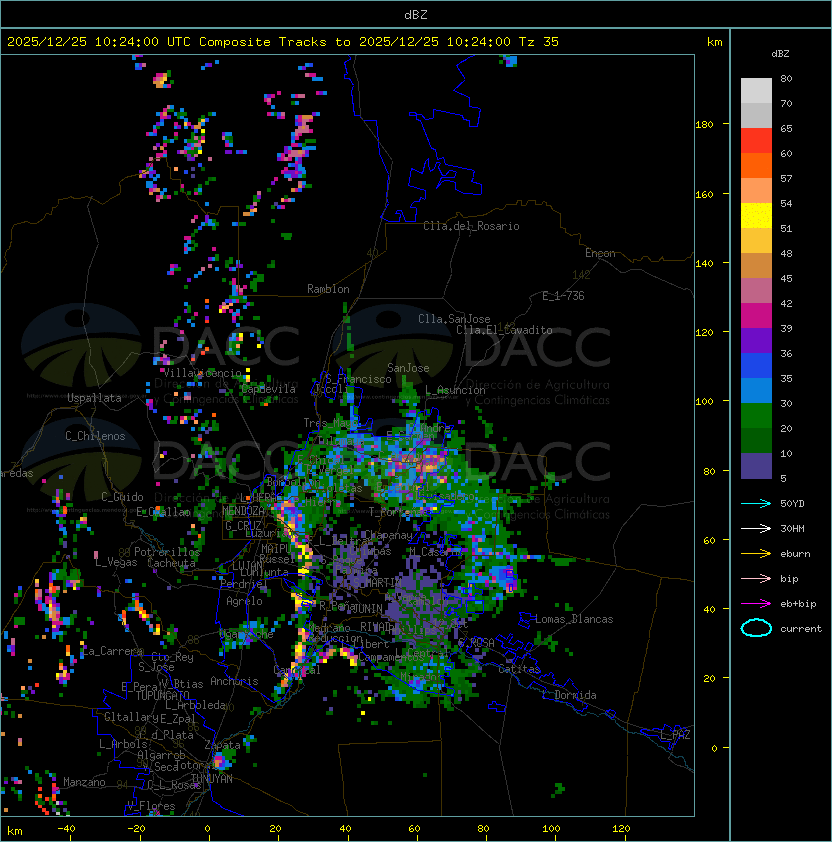The height and width of the screenshot is (842, 832).
Task: Click the -20 km tick on the horizontal axis
Action: point(136,829)
